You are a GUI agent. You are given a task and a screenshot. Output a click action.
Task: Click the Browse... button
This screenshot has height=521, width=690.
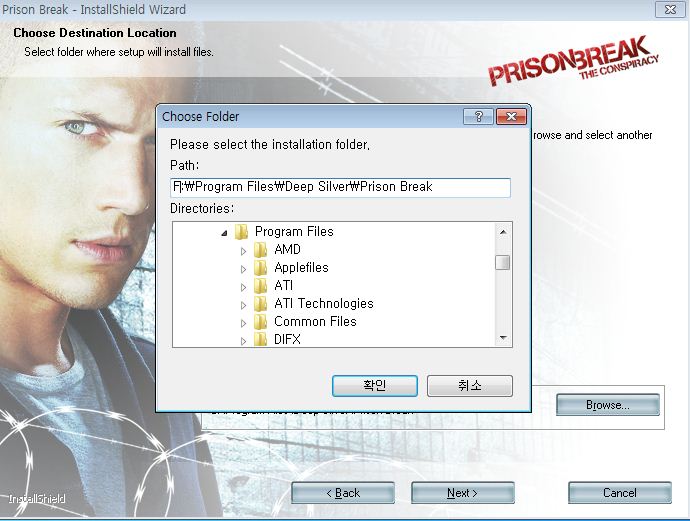click(608, 405)
